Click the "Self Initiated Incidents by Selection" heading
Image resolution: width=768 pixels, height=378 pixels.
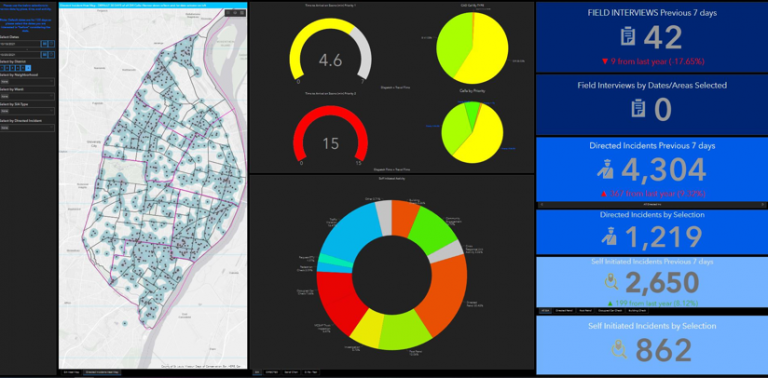652,326
